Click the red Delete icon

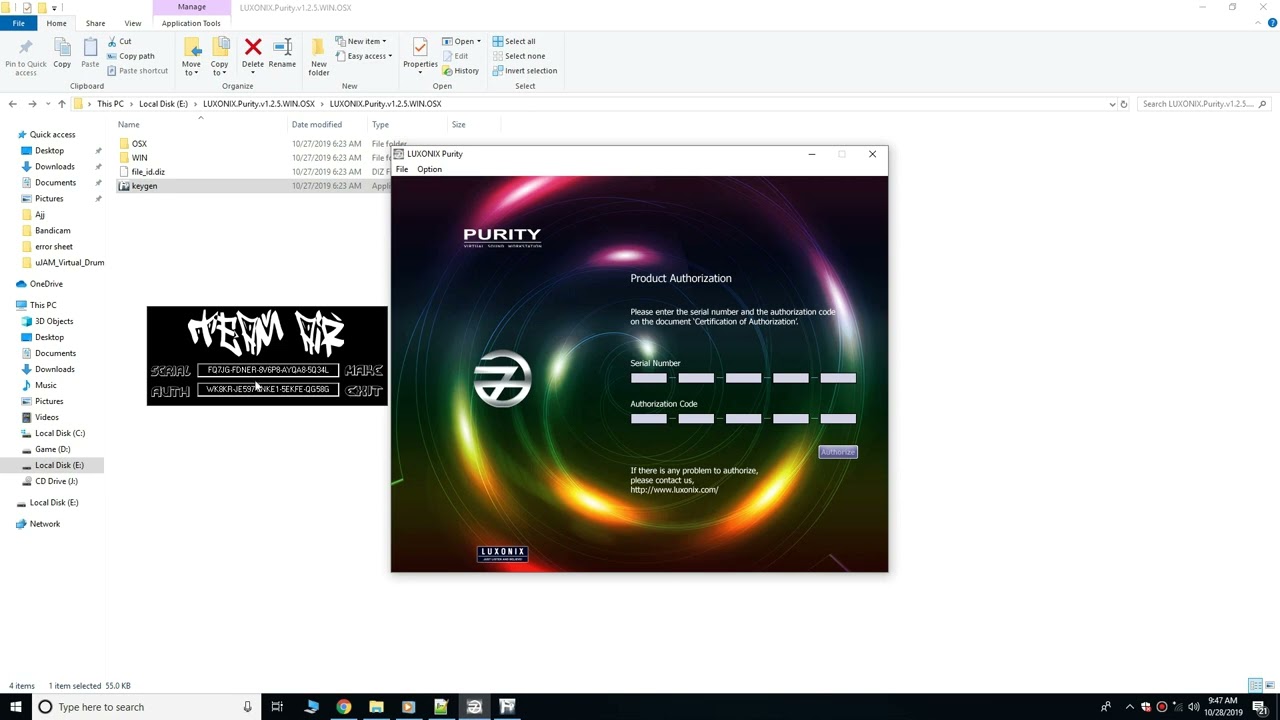(x=253, y=47)
